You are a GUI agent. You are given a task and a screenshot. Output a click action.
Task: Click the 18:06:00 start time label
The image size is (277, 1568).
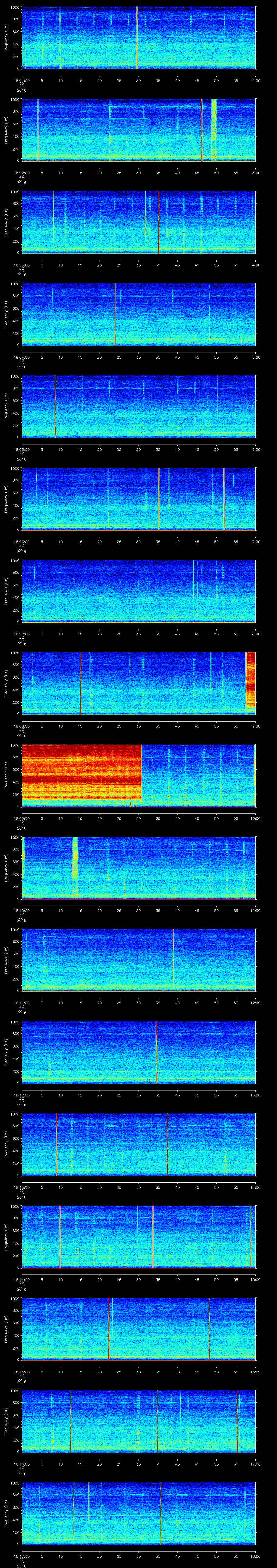(x=21, y=542)
